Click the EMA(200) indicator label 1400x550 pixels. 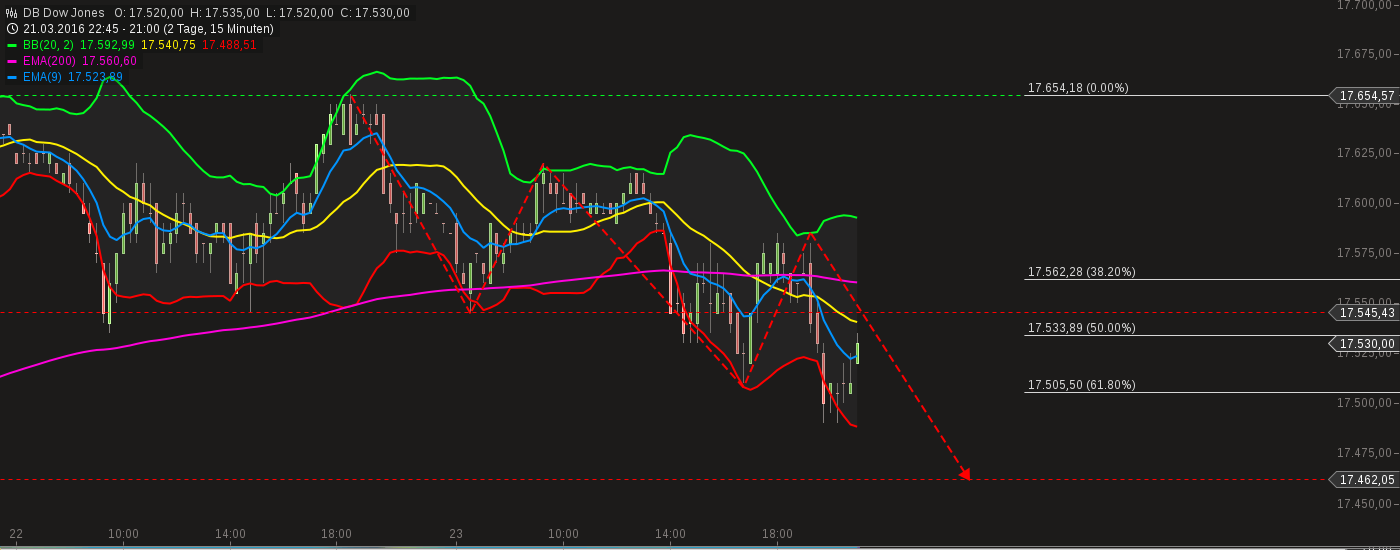coord(49,61)
